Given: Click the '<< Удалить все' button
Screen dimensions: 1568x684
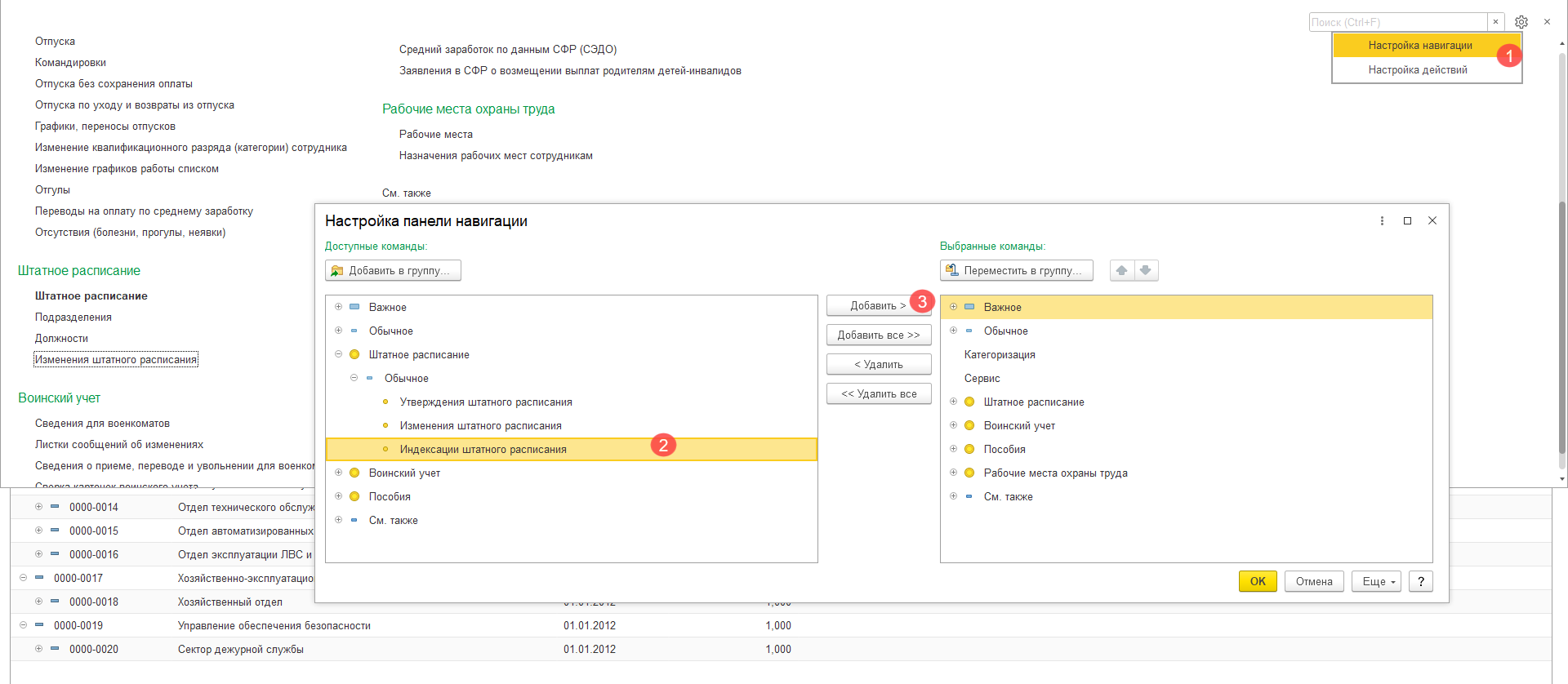Looking at the screenshot, I should (879, 394).
